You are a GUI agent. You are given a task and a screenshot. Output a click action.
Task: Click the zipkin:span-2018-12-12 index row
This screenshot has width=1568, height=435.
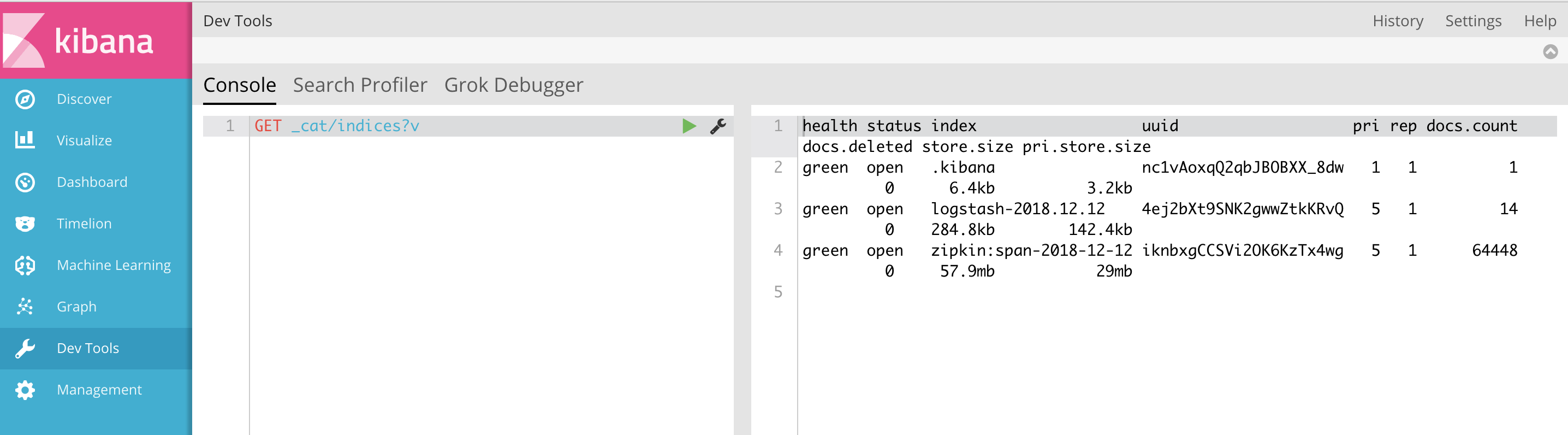(1031, 250)
